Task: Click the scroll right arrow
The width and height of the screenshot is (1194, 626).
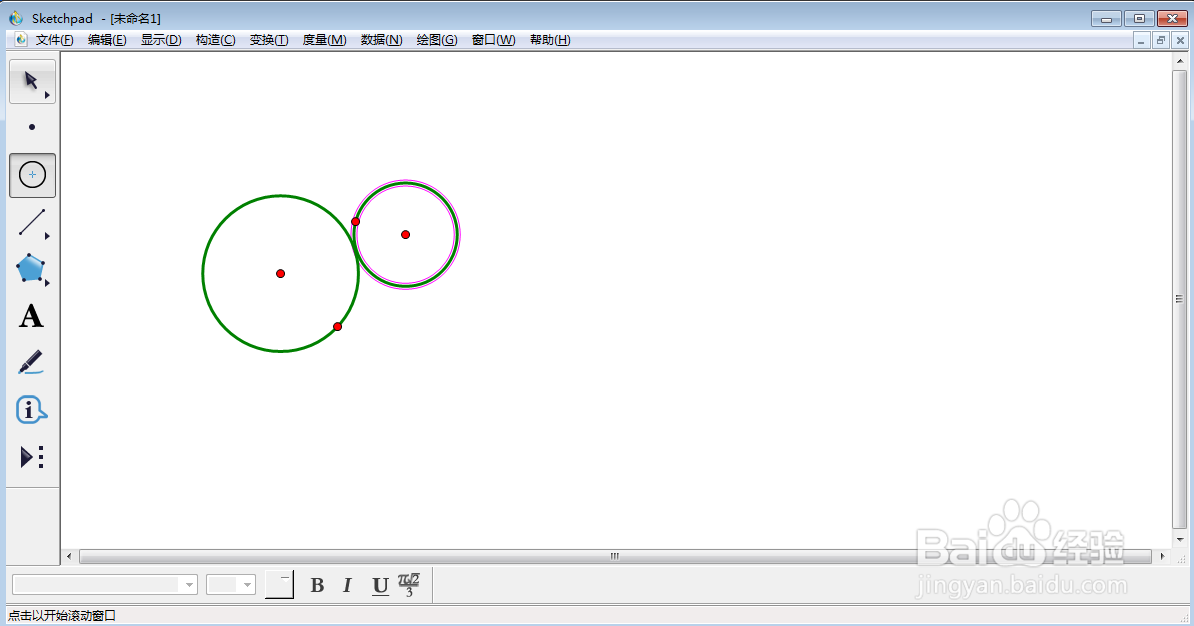Action: [x=1162, y=556]
